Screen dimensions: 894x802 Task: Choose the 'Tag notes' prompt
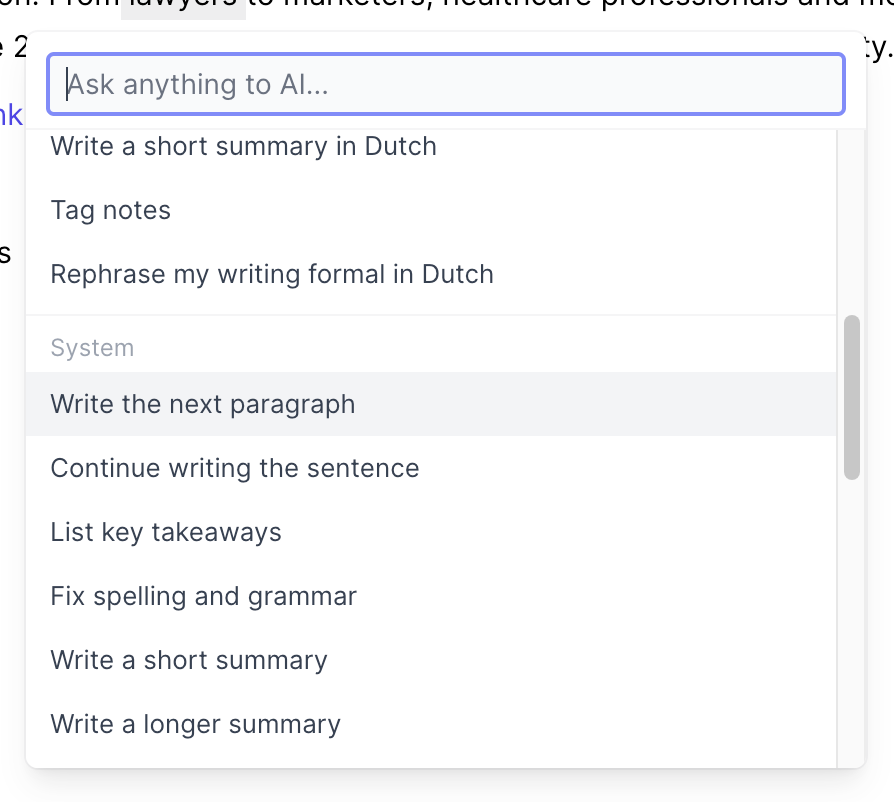(430, 210)
